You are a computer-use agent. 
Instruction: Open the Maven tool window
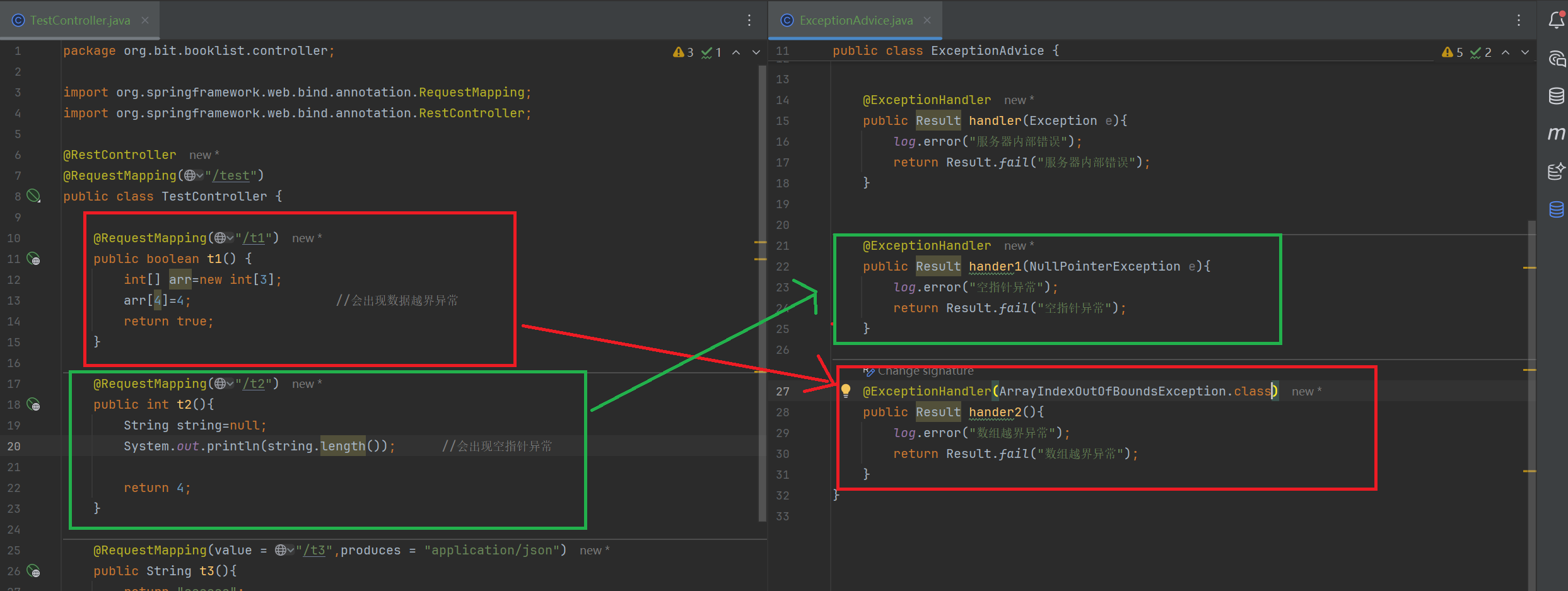1556,133
